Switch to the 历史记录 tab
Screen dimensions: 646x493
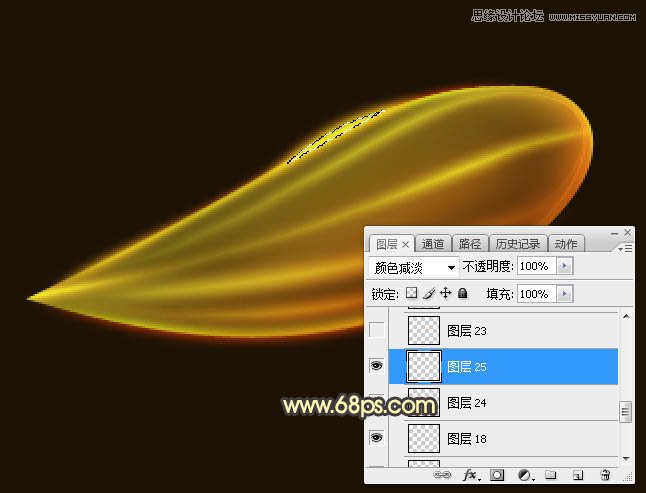pyautogui.click(x=517, y=243)
